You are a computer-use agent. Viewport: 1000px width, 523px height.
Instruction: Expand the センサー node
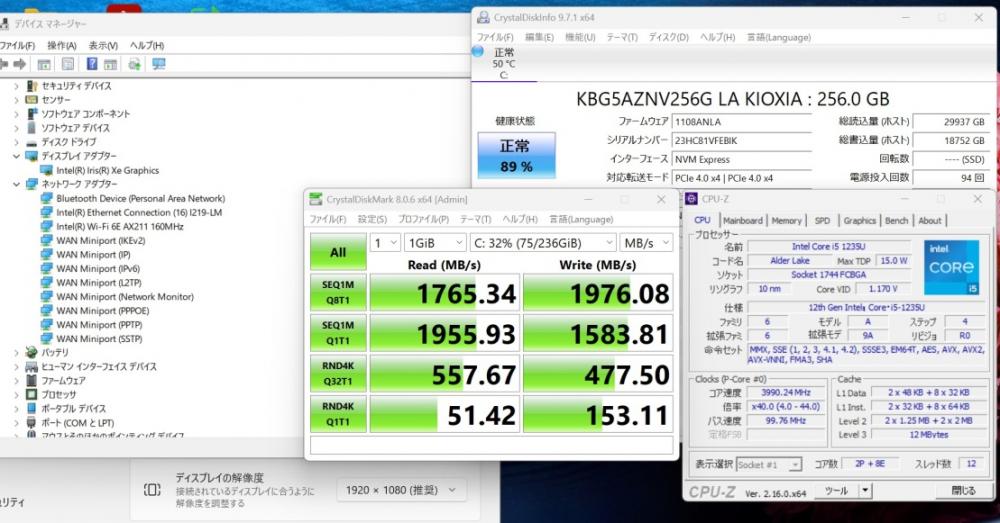click(x=16, y=99)
